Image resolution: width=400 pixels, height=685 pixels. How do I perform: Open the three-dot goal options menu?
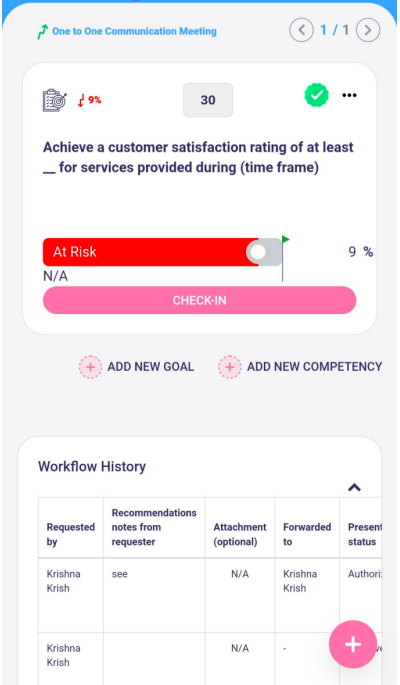pyautogui.click(x=349, y=95)
